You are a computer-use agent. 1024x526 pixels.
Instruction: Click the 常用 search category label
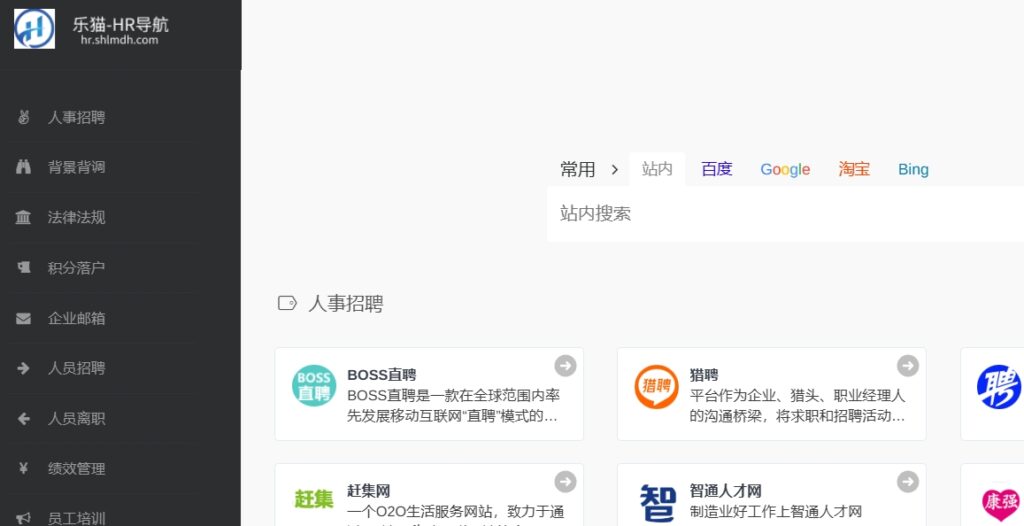(x=577, y=169)
